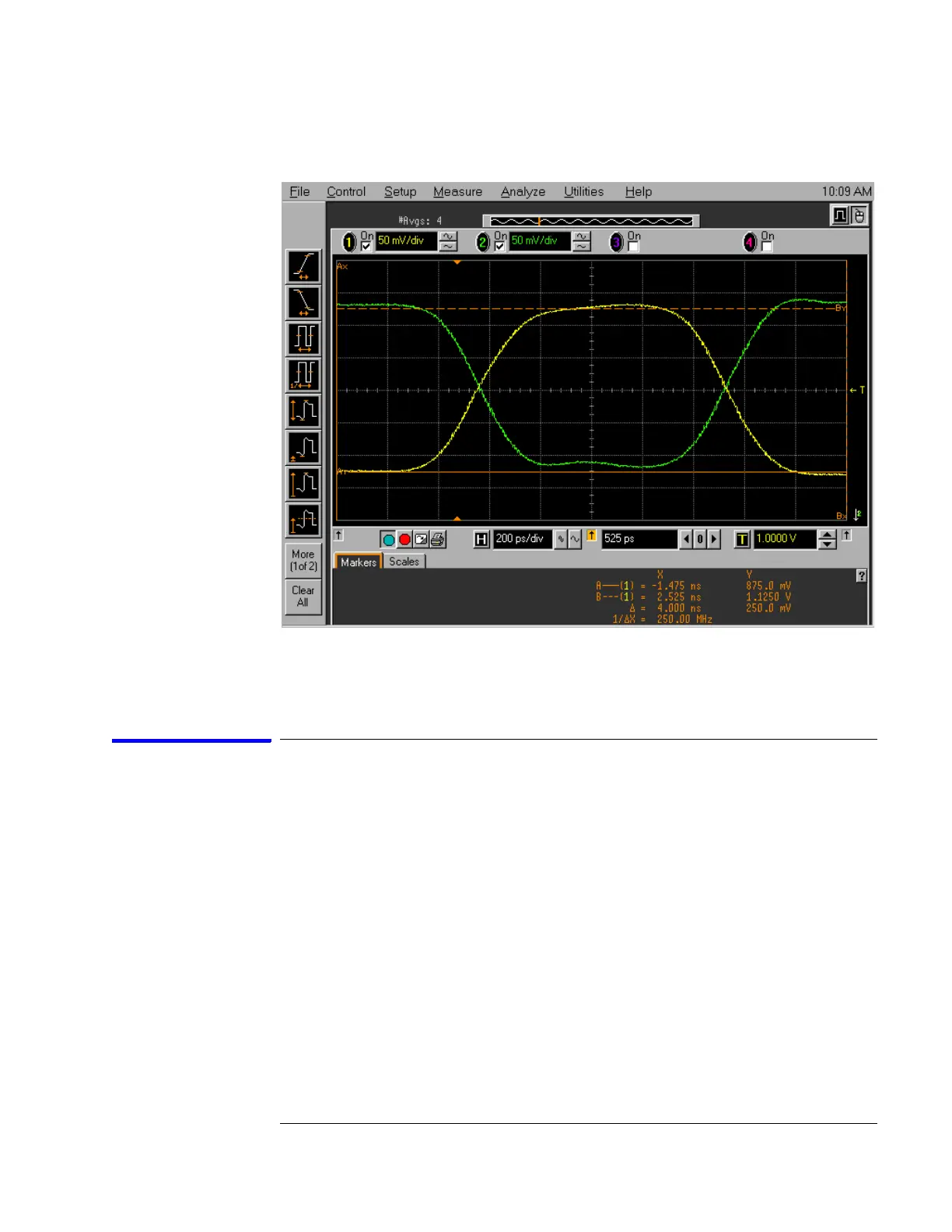Image resolution: width=952 pixels, height=1232 pixels.
Task: Select the fall time measurement icon
Action: [303, 302]
